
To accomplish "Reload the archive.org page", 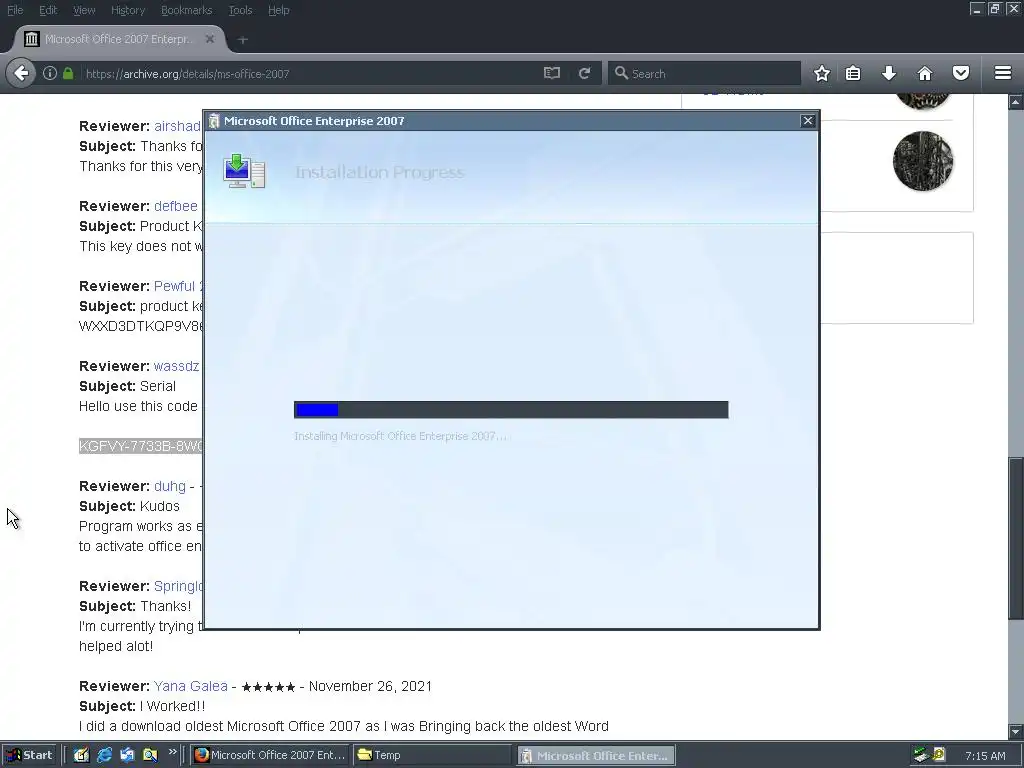I will pos(584,73).
